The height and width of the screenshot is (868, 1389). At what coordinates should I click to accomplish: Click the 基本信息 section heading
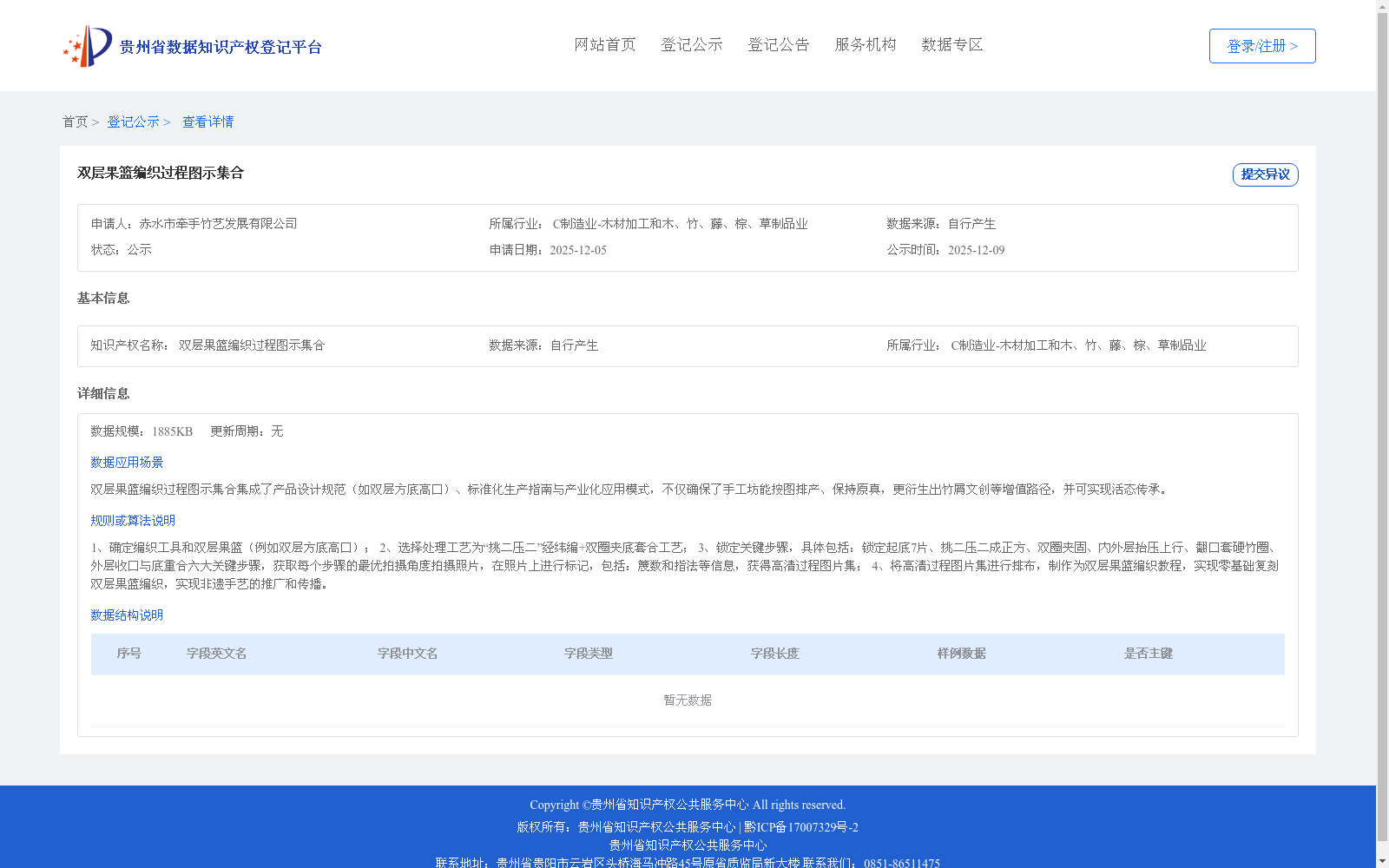click(103, 298)
